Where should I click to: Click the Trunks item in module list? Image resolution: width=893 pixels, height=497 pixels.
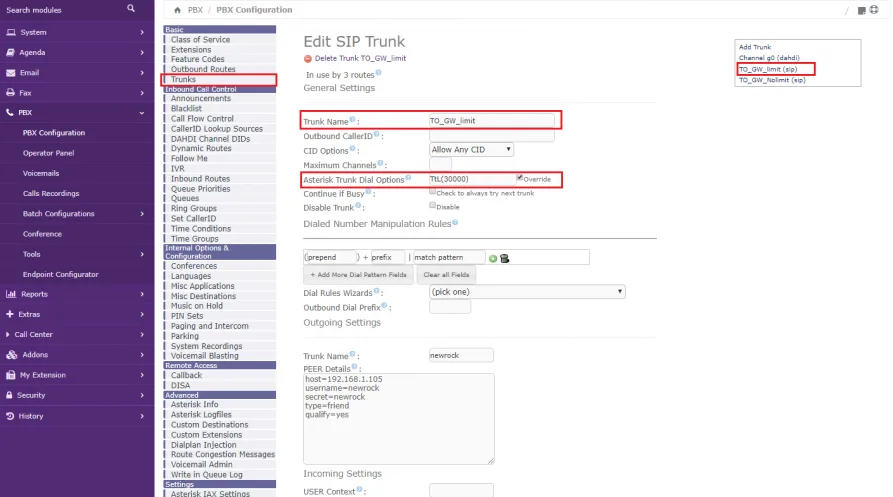(x=183, y=79)
